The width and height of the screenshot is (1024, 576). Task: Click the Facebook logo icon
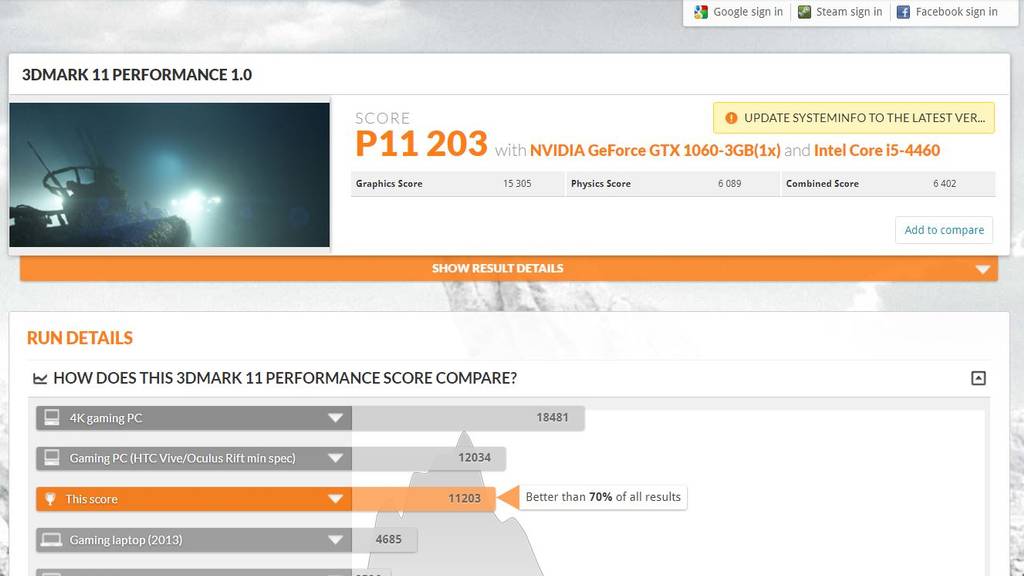(x=903, y=12)
